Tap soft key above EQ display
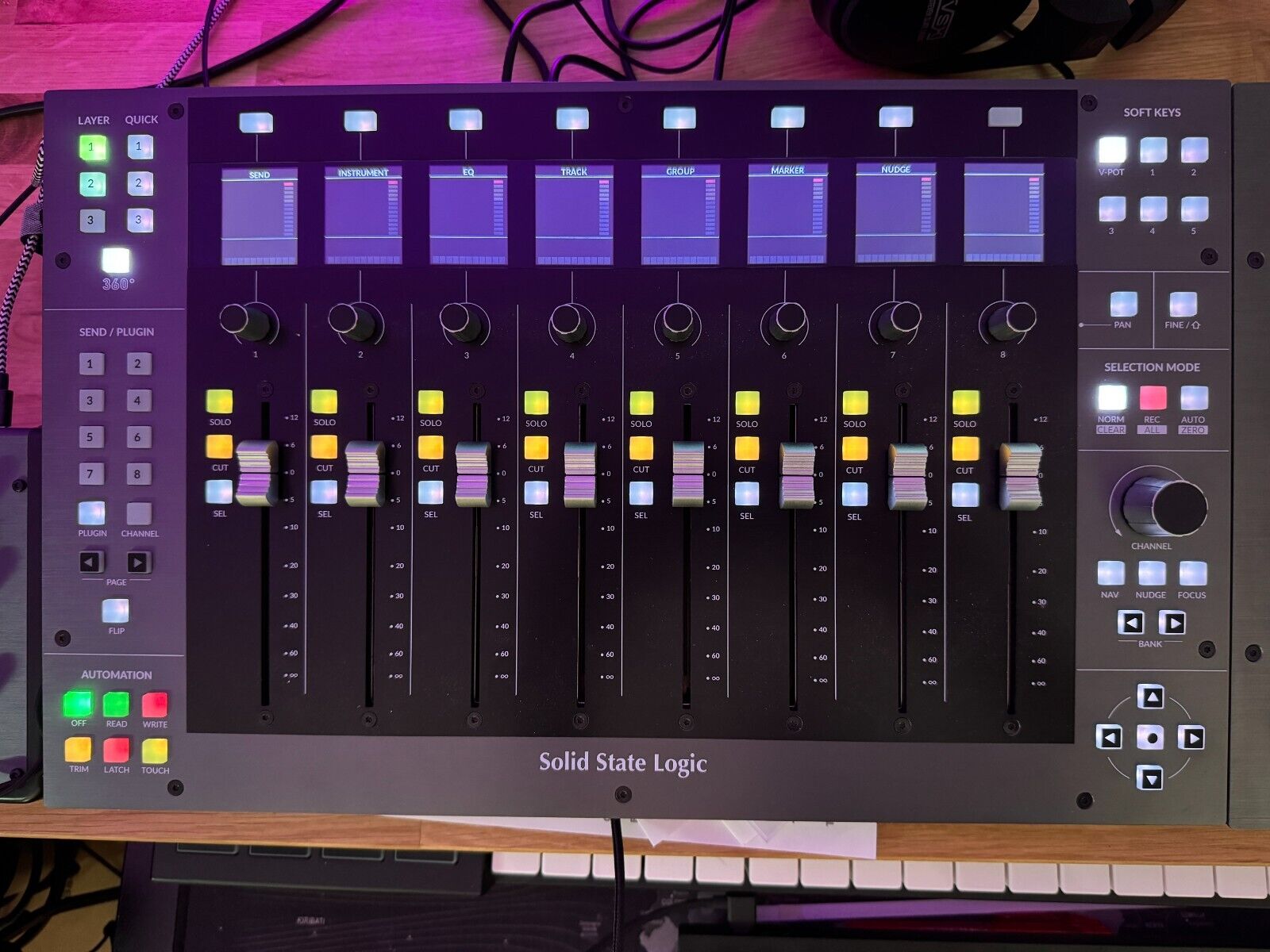This screenshot has height=952, width=1270. 465,121
